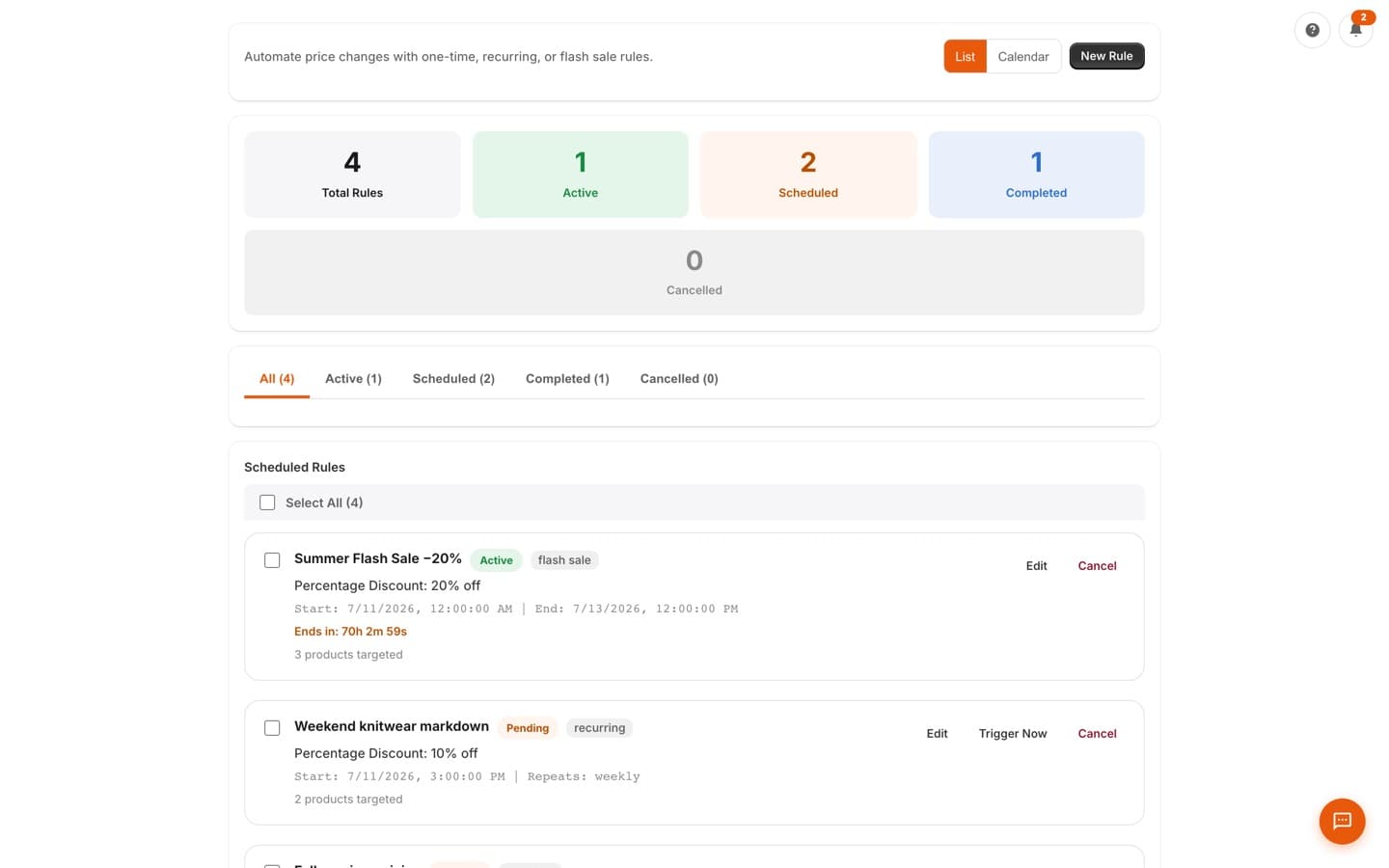Click the Cancelled stat card
The width and height of the screenshot is (1389, 868).
click(694, 272)
